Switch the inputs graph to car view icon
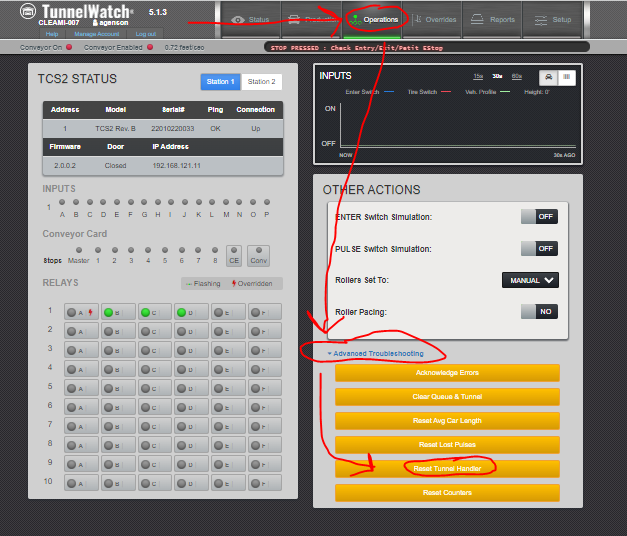 point(548,77)
